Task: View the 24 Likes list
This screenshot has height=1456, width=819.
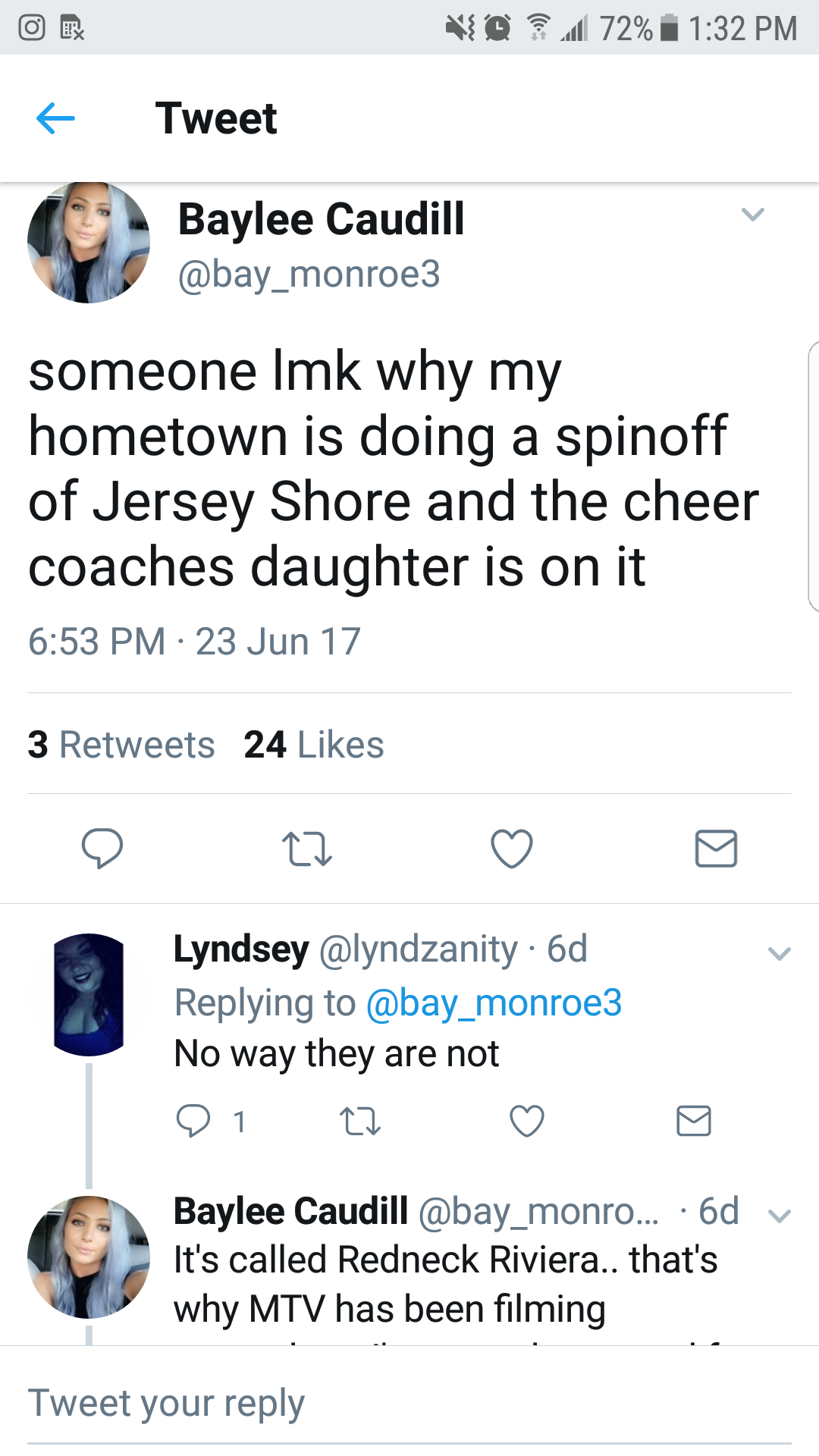Action: 314,745
